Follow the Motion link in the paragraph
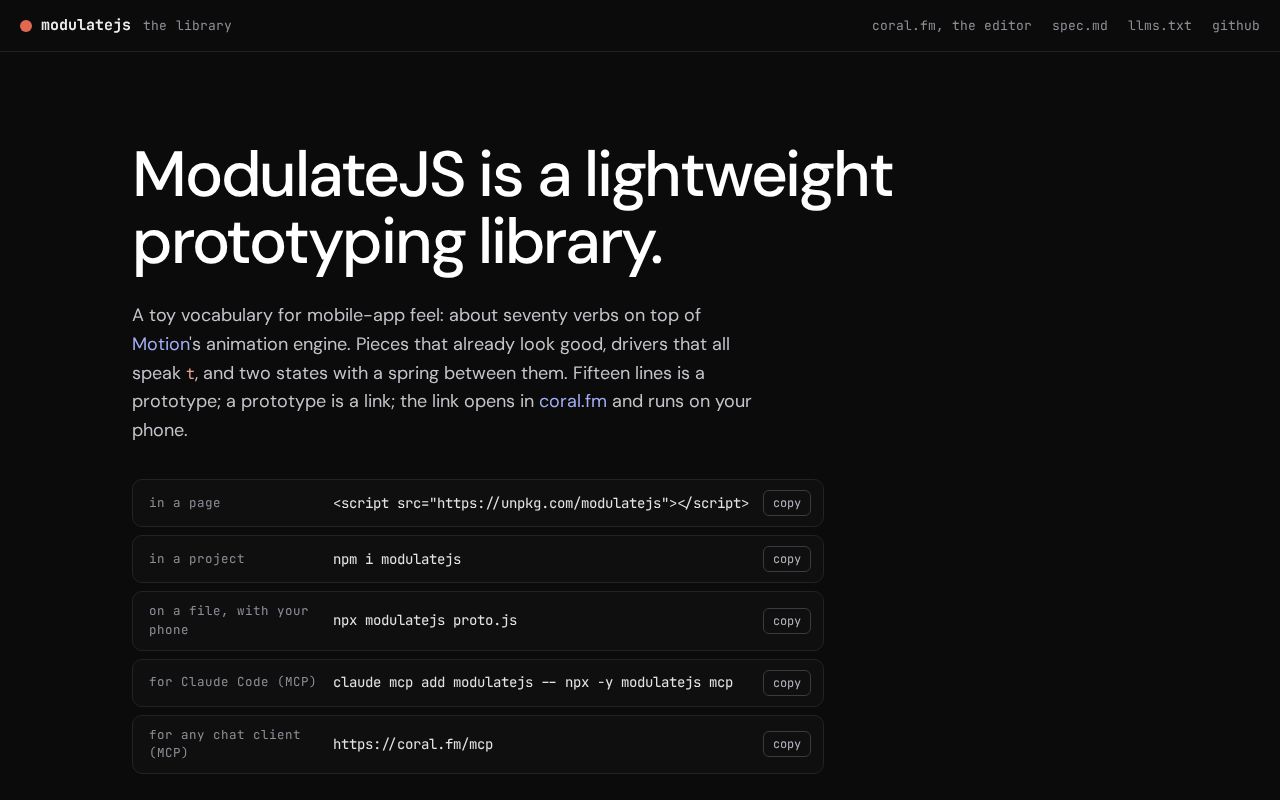The image size is (1280, 800). (161, 344)
